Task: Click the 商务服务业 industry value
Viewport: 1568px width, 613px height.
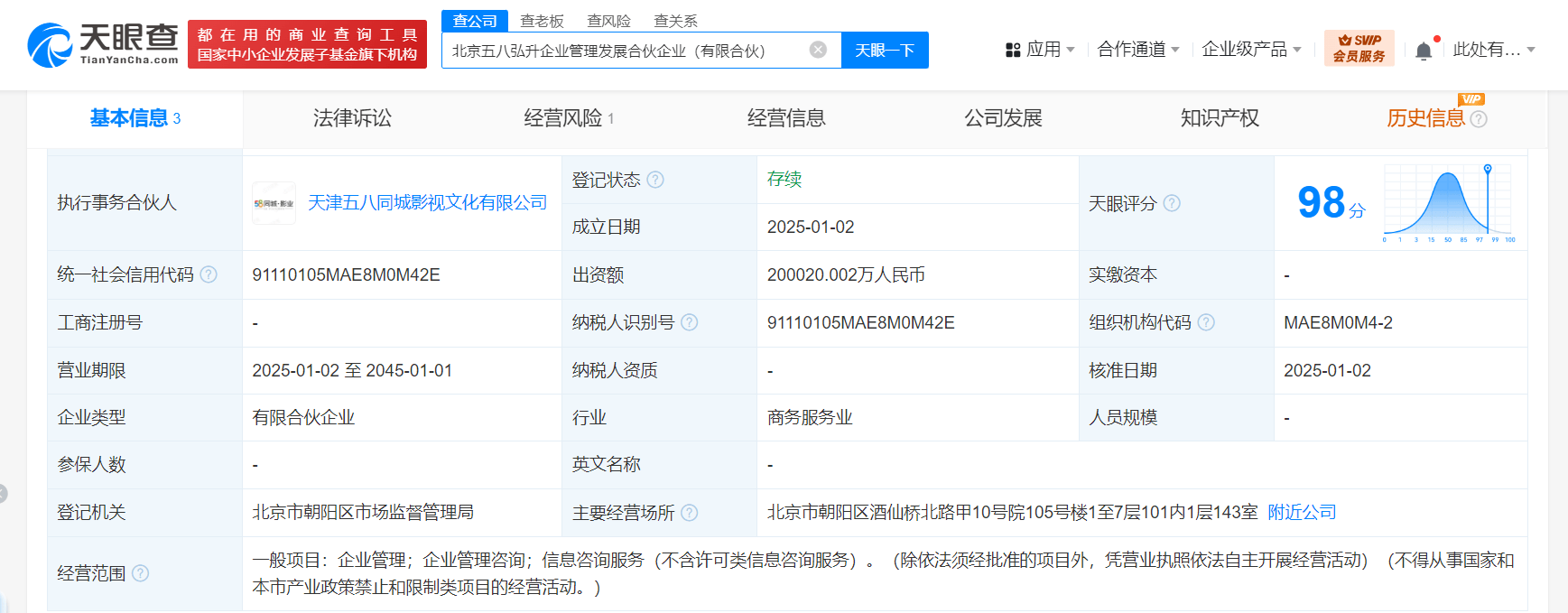Action: click(x=810, y=417)
